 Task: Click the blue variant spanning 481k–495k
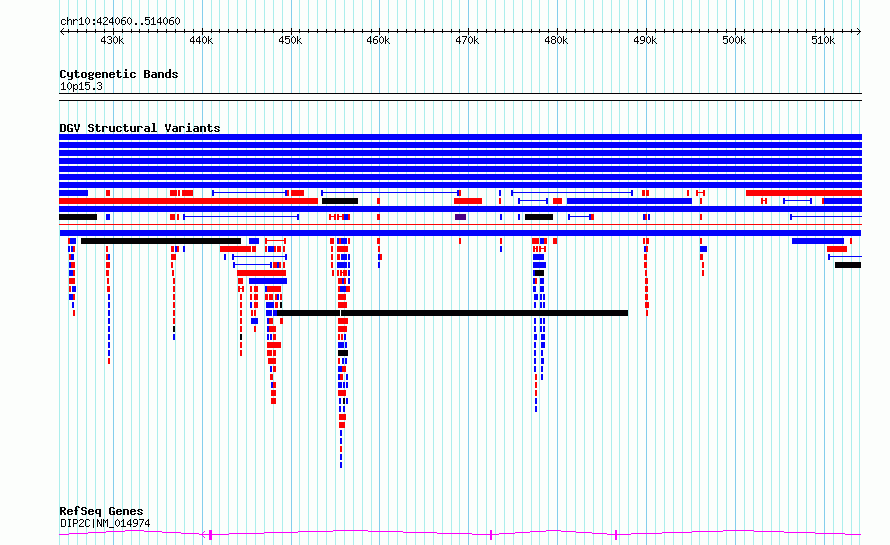click(x=629, y=201)
